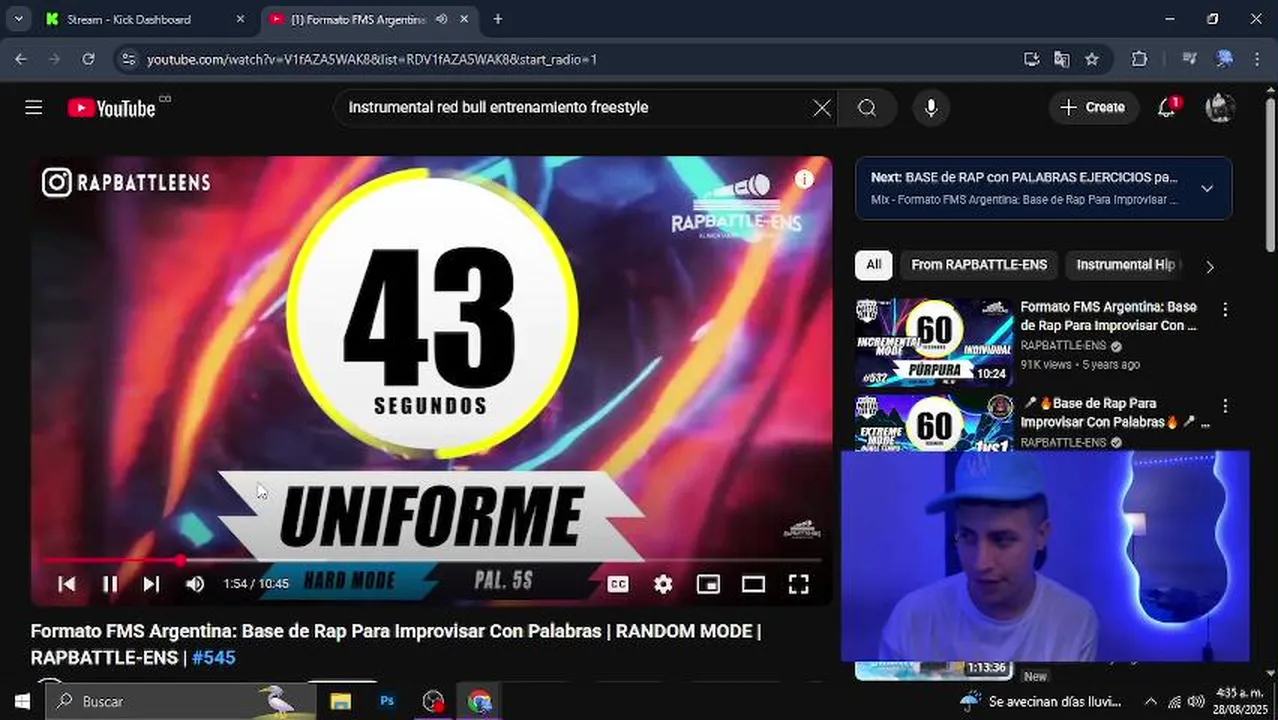Open the YouTube guide hamburger menu

pos(34,107)
